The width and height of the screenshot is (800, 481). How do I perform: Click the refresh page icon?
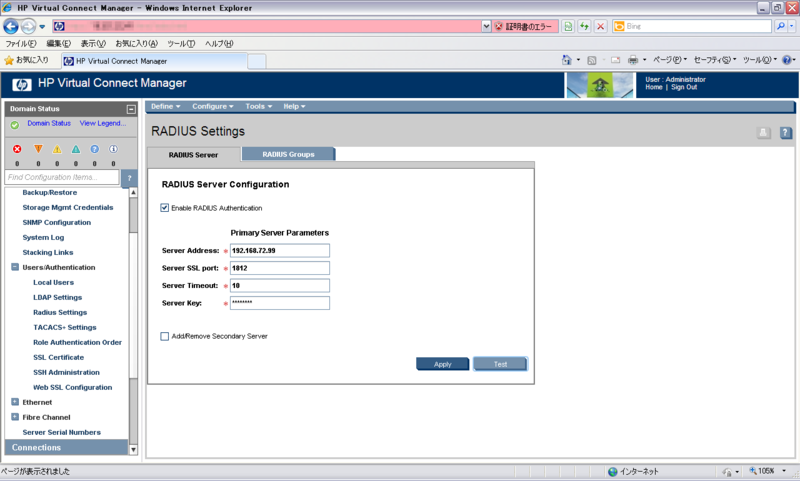(x=584, y=26)
